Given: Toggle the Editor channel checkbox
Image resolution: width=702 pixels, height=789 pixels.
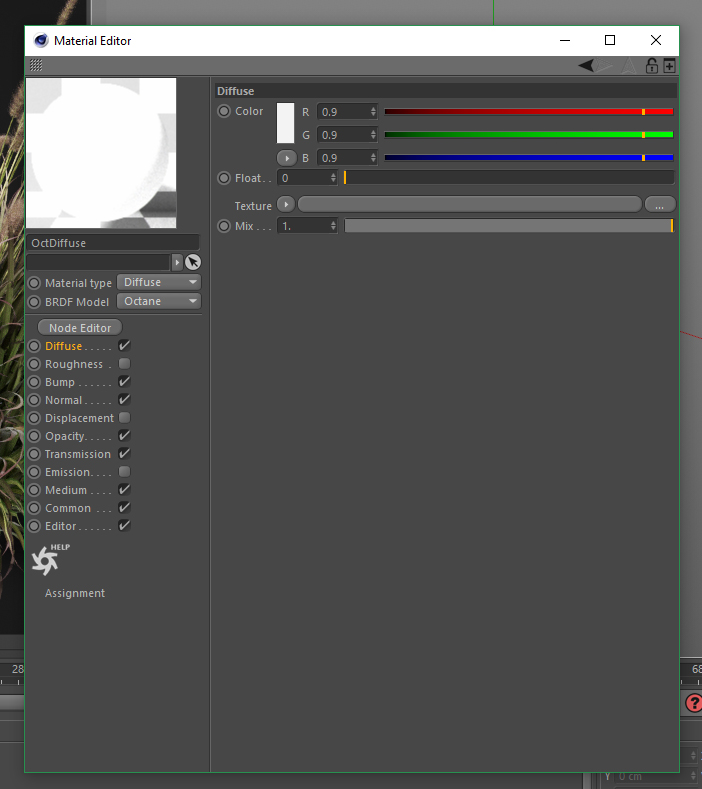Looking at the screenshot, I should (124, 525).
